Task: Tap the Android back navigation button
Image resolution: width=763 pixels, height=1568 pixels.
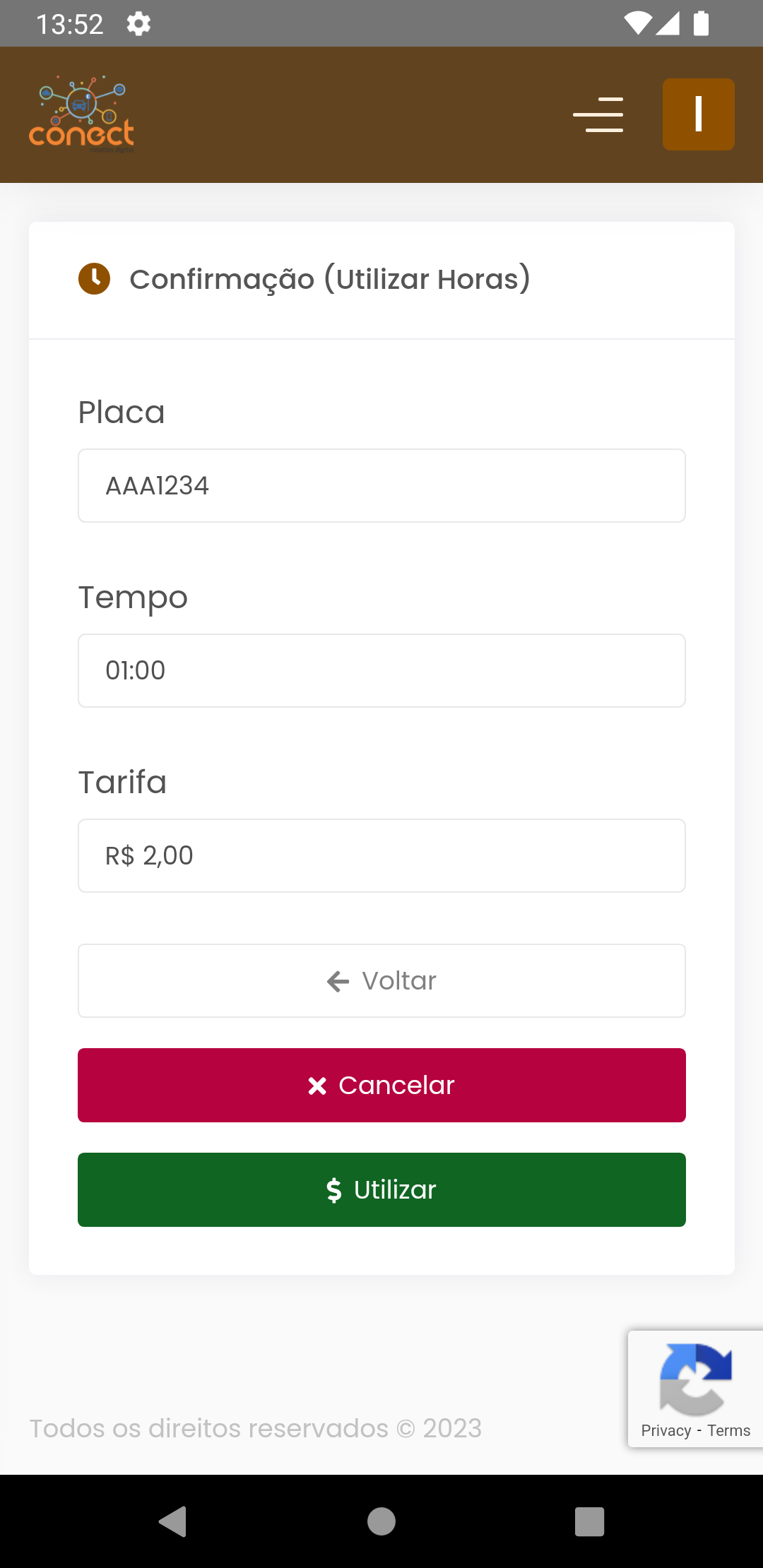Action: pos(173,1521)
